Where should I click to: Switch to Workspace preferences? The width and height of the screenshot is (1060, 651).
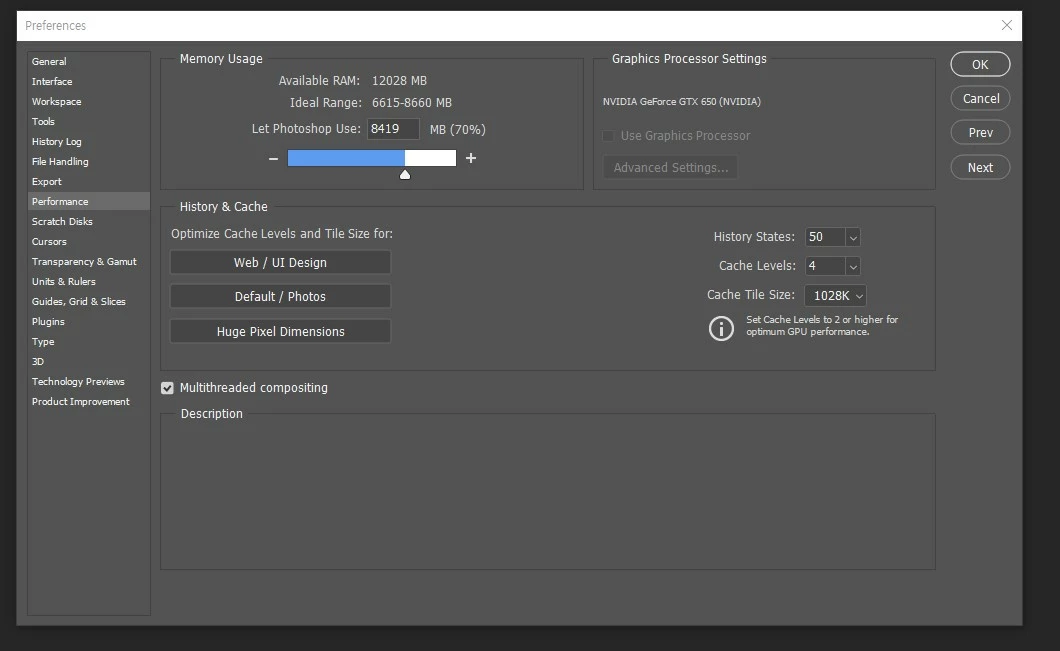tap(88, 101)
